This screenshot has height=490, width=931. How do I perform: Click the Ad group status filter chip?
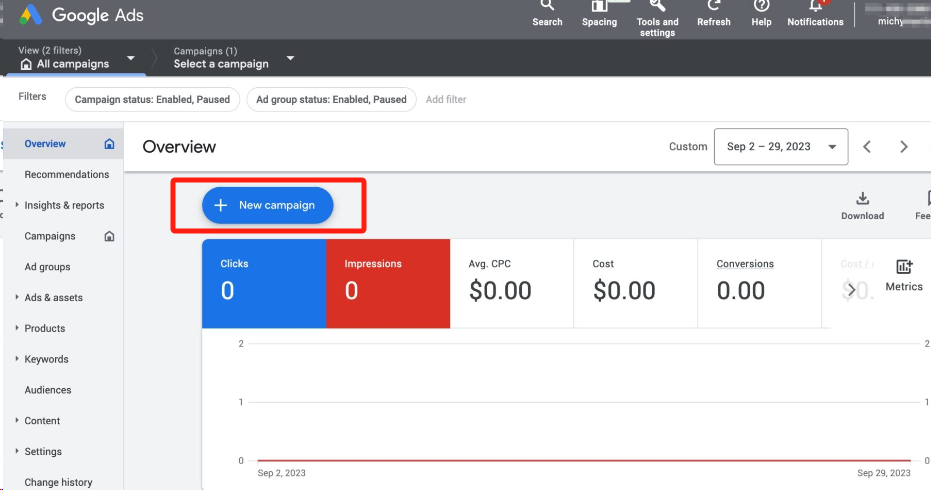pos(331,100)
